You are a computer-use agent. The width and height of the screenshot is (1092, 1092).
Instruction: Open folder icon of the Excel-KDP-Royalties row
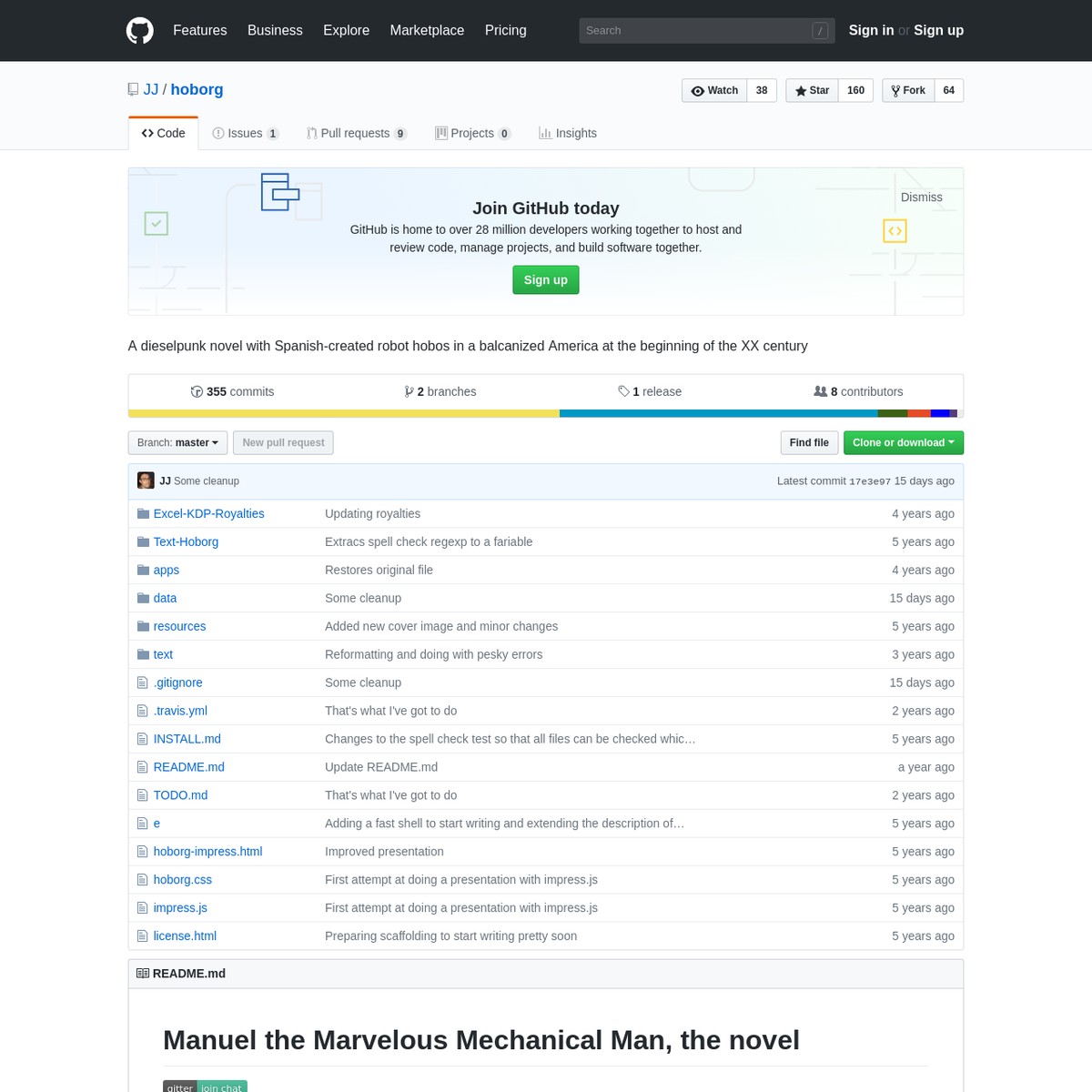(x=143, y=514)
